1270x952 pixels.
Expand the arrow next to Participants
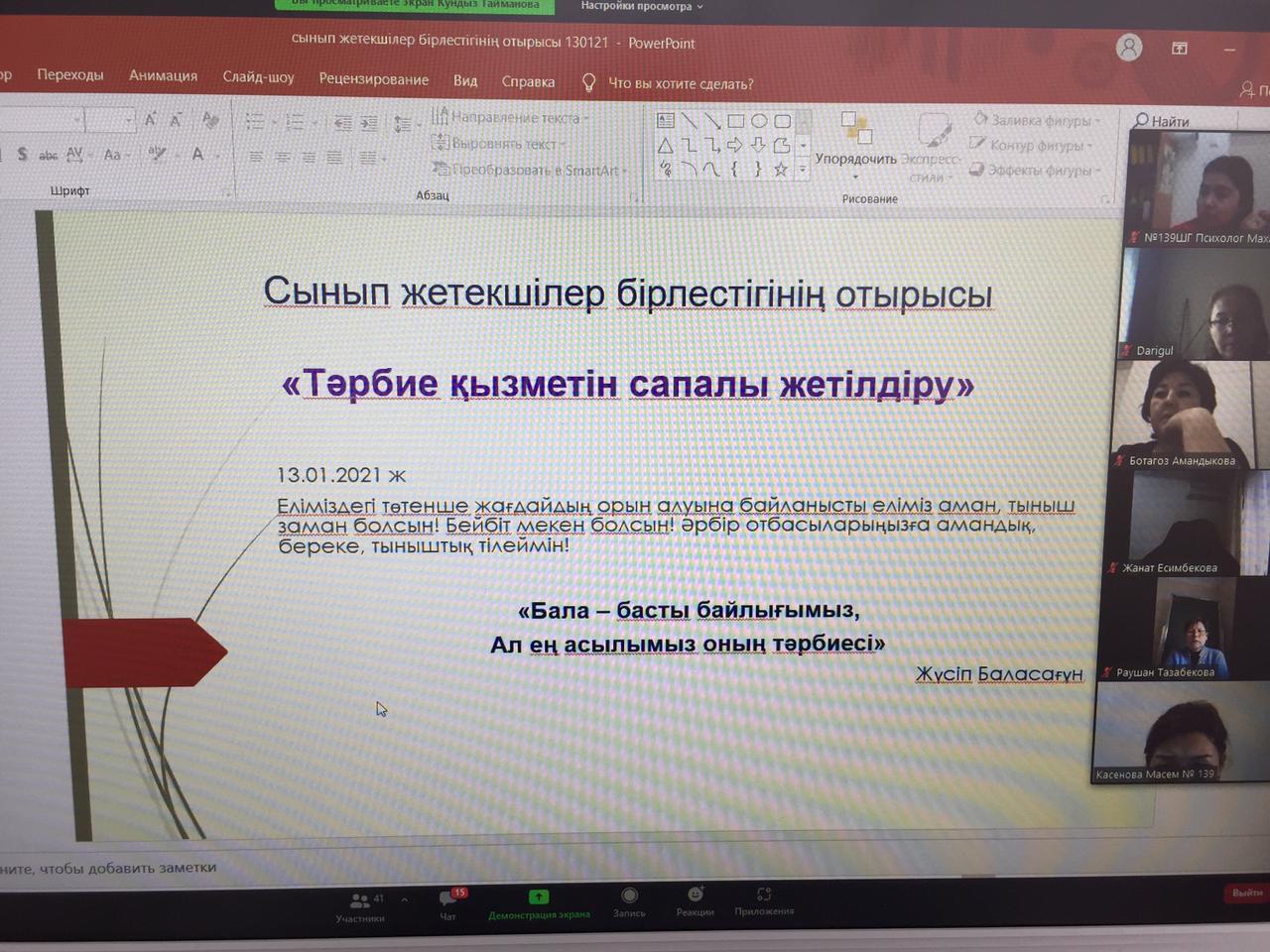tap(405, 899)
